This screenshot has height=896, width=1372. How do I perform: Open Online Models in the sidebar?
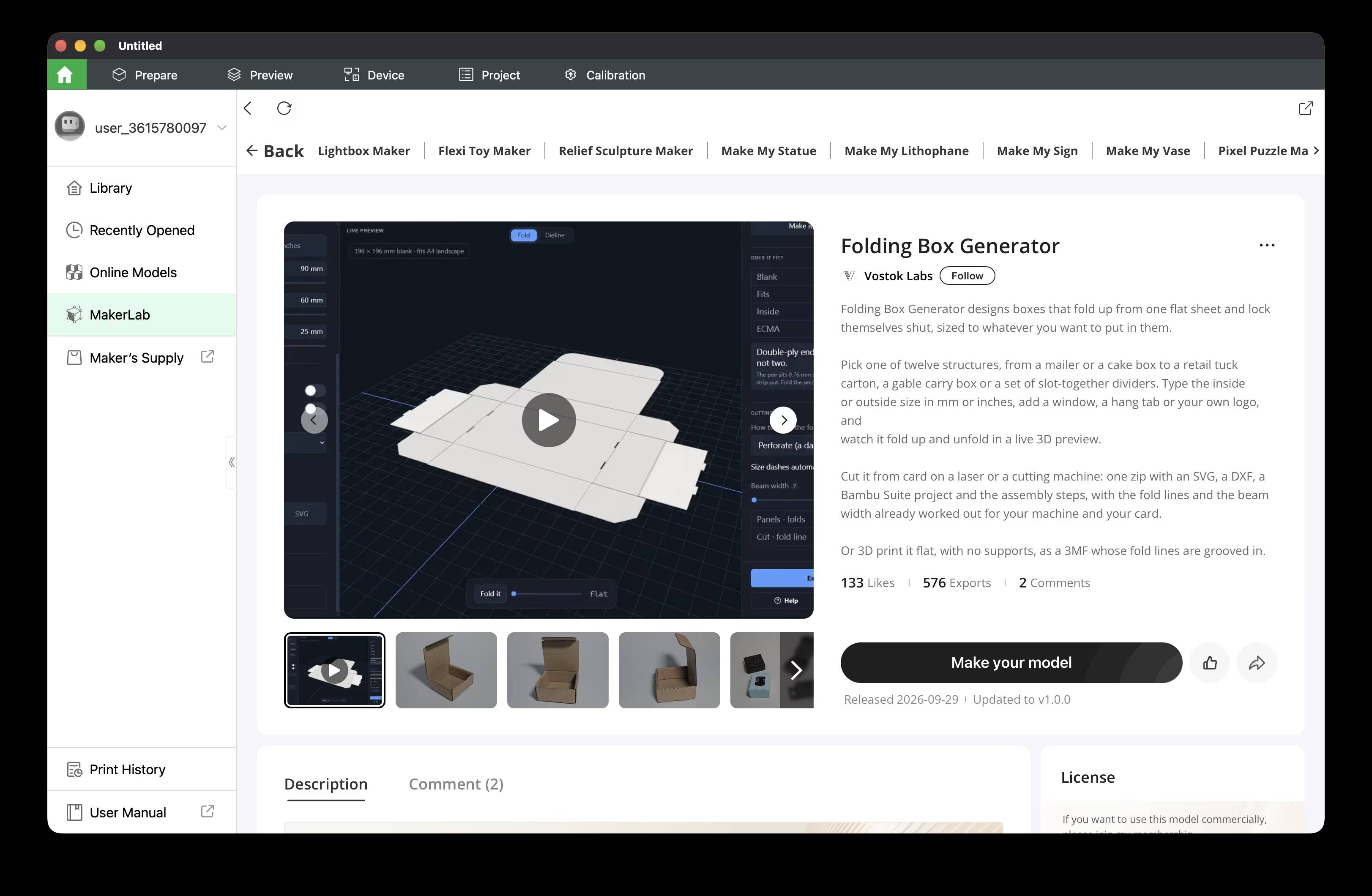142,272
